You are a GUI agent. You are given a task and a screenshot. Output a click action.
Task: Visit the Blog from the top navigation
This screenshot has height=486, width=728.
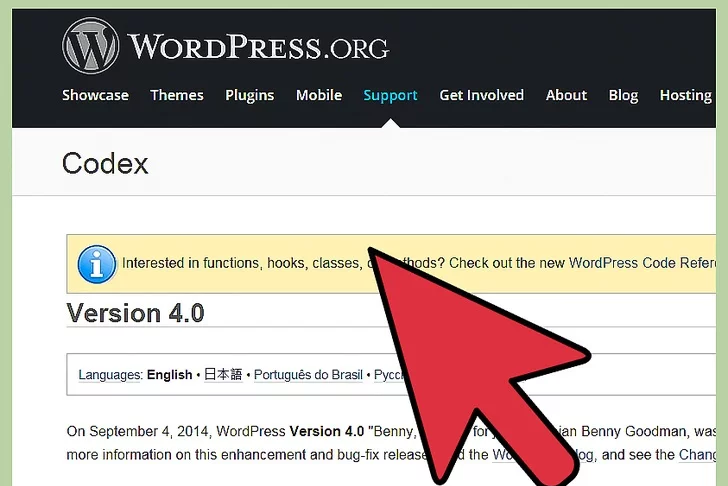pyautogui.click(x=623, y=95)
